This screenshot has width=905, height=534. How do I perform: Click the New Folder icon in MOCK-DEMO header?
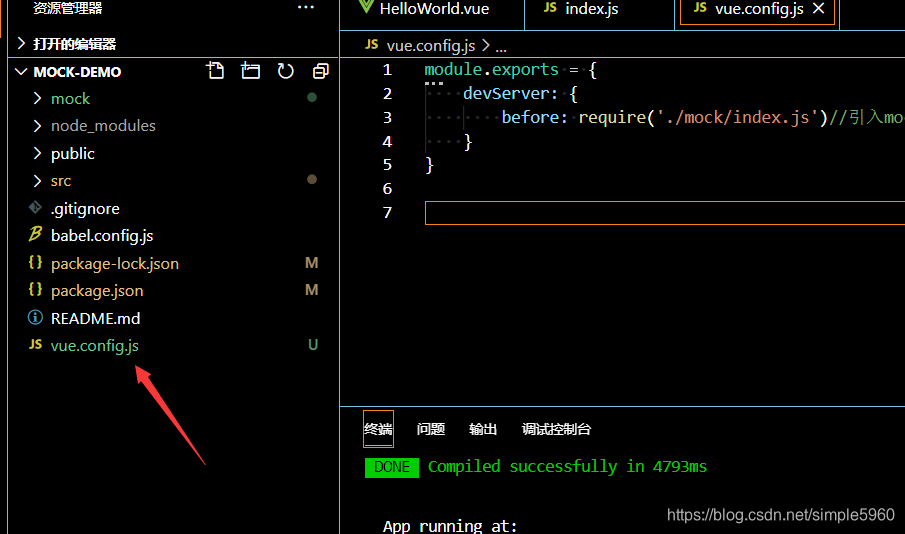(x=250, y=71)
